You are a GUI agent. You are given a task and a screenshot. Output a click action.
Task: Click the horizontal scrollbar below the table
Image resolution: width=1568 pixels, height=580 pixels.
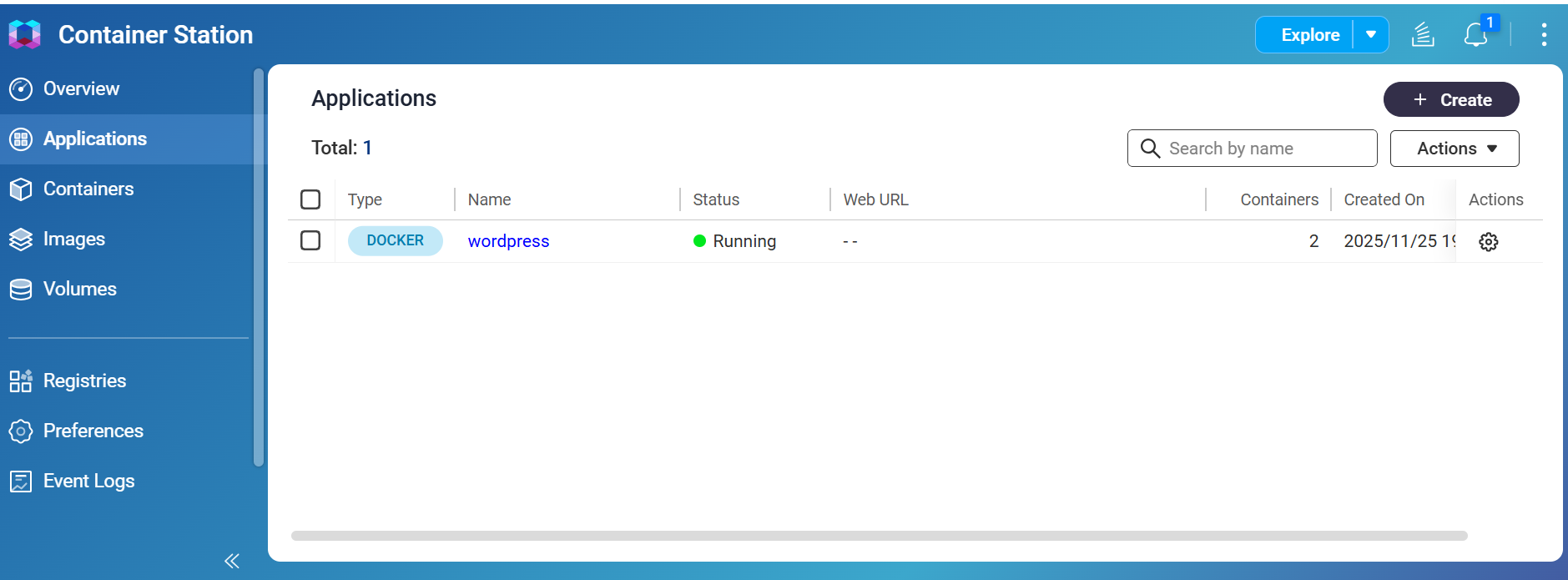coord(878,536)
